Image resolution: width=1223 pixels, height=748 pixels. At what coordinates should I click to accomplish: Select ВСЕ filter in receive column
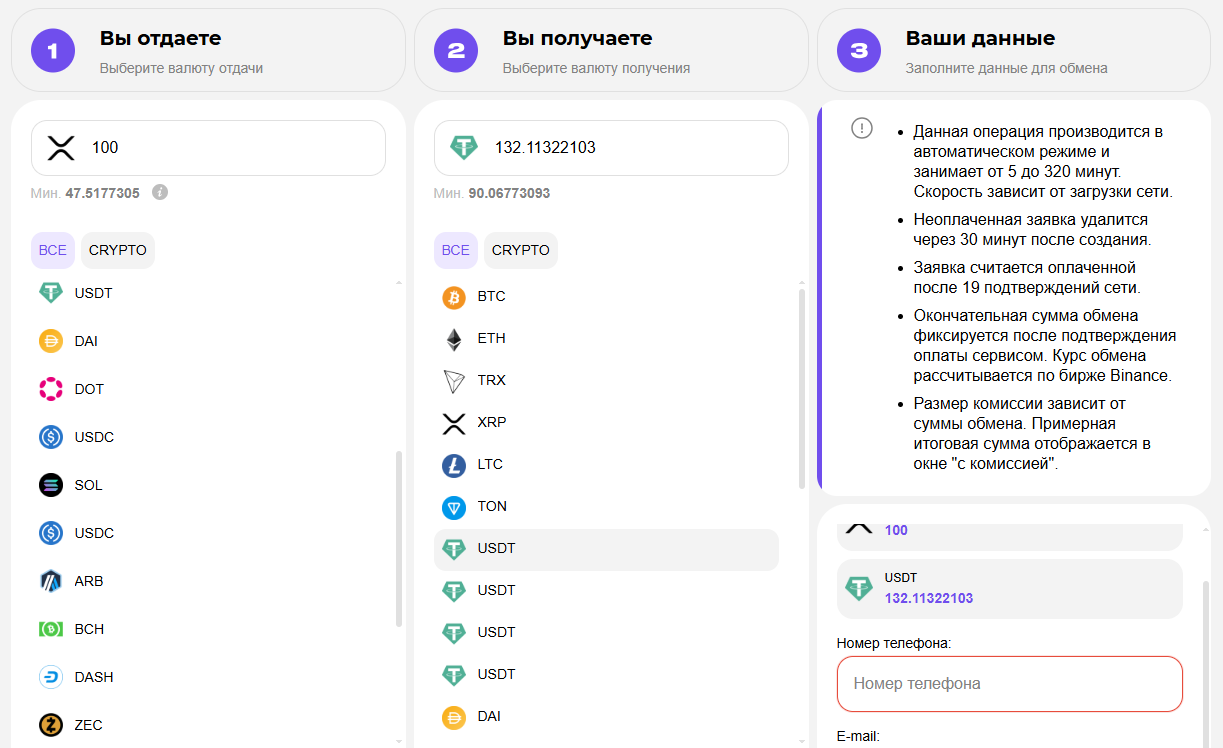click(456, 250)
